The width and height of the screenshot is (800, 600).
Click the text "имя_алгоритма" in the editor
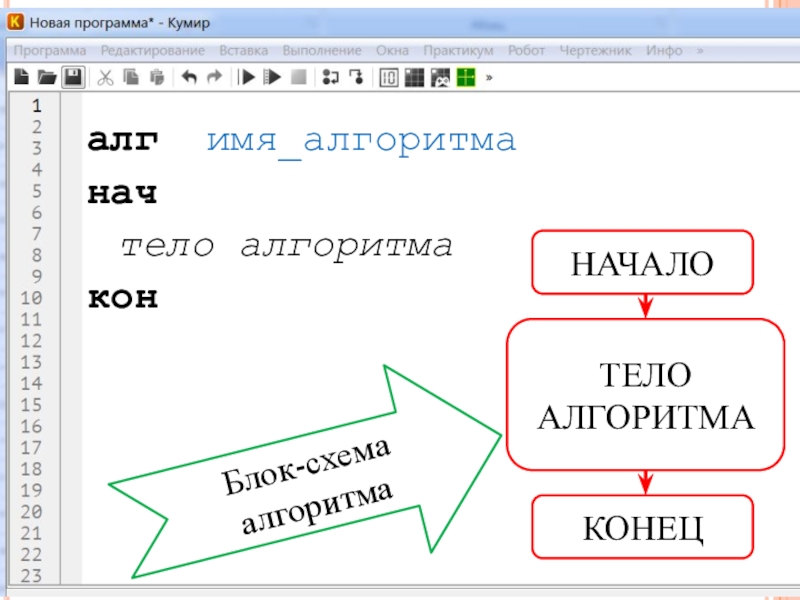(361, 142)
